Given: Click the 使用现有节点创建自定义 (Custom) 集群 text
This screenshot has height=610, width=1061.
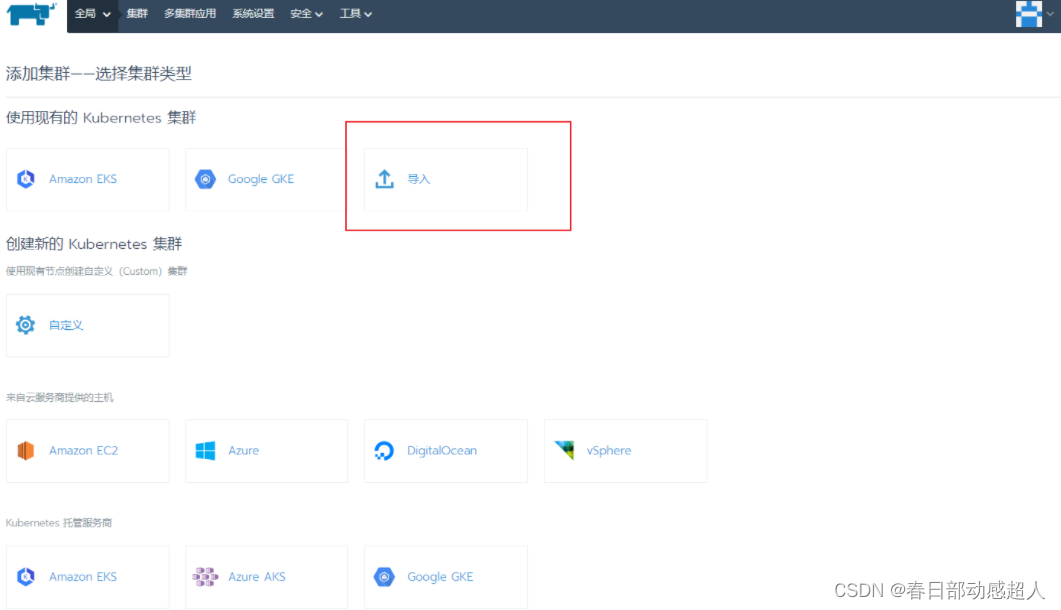Looking at the screenshot, I should click(x=96, y=271).
